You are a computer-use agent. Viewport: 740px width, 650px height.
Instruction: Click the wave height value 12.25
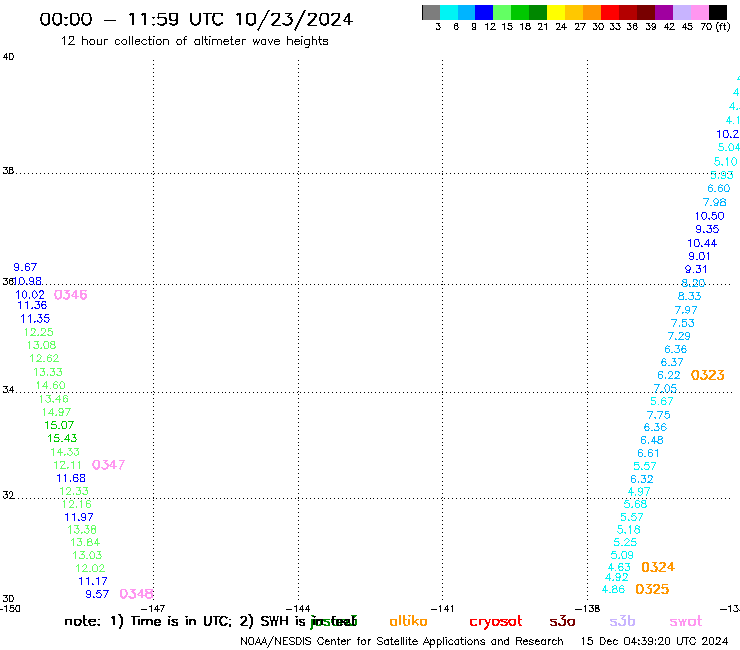tap(39, 332)
